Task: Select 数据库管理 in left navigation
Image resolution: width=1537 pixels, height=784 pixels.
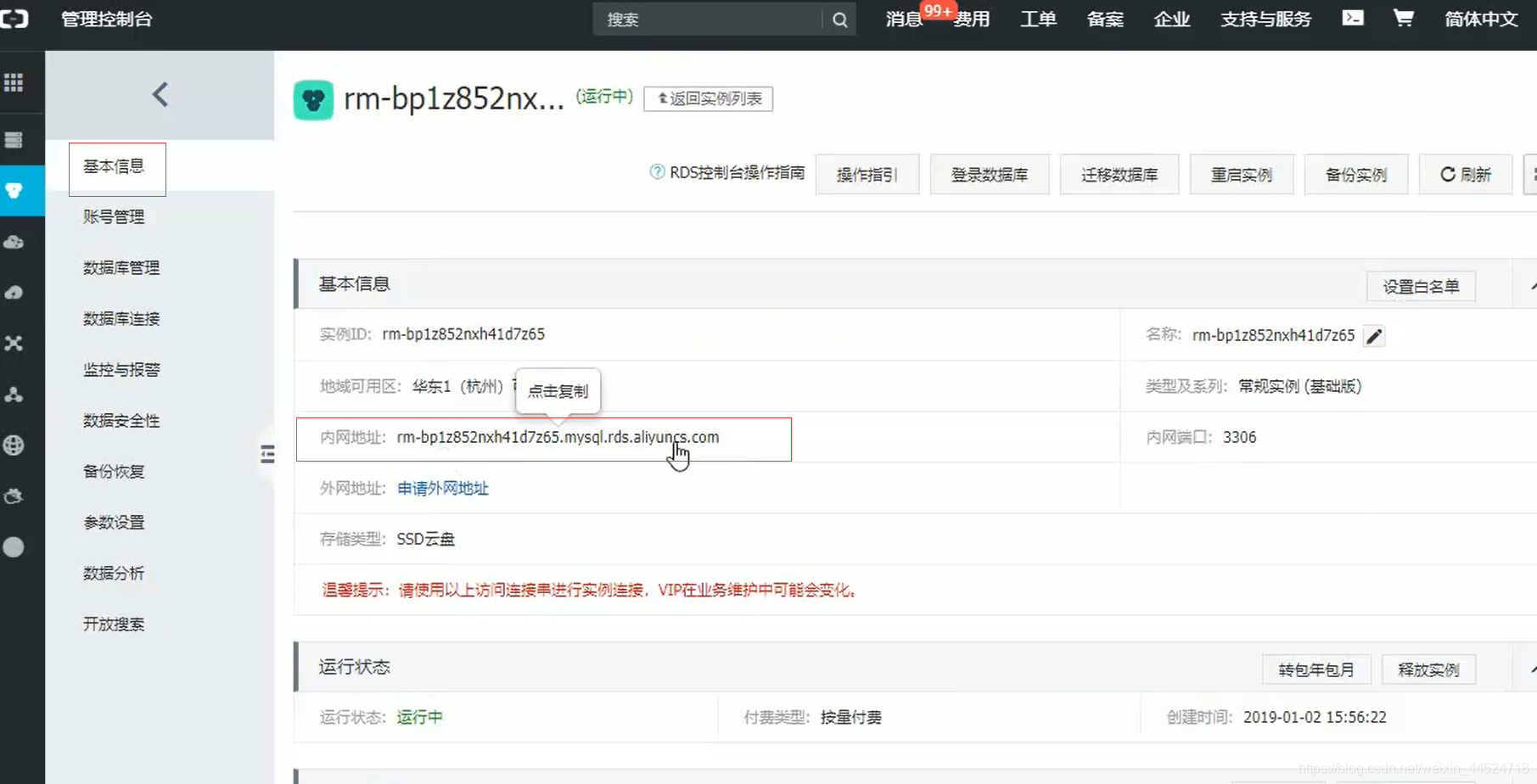Action: [x=121, y=268]
